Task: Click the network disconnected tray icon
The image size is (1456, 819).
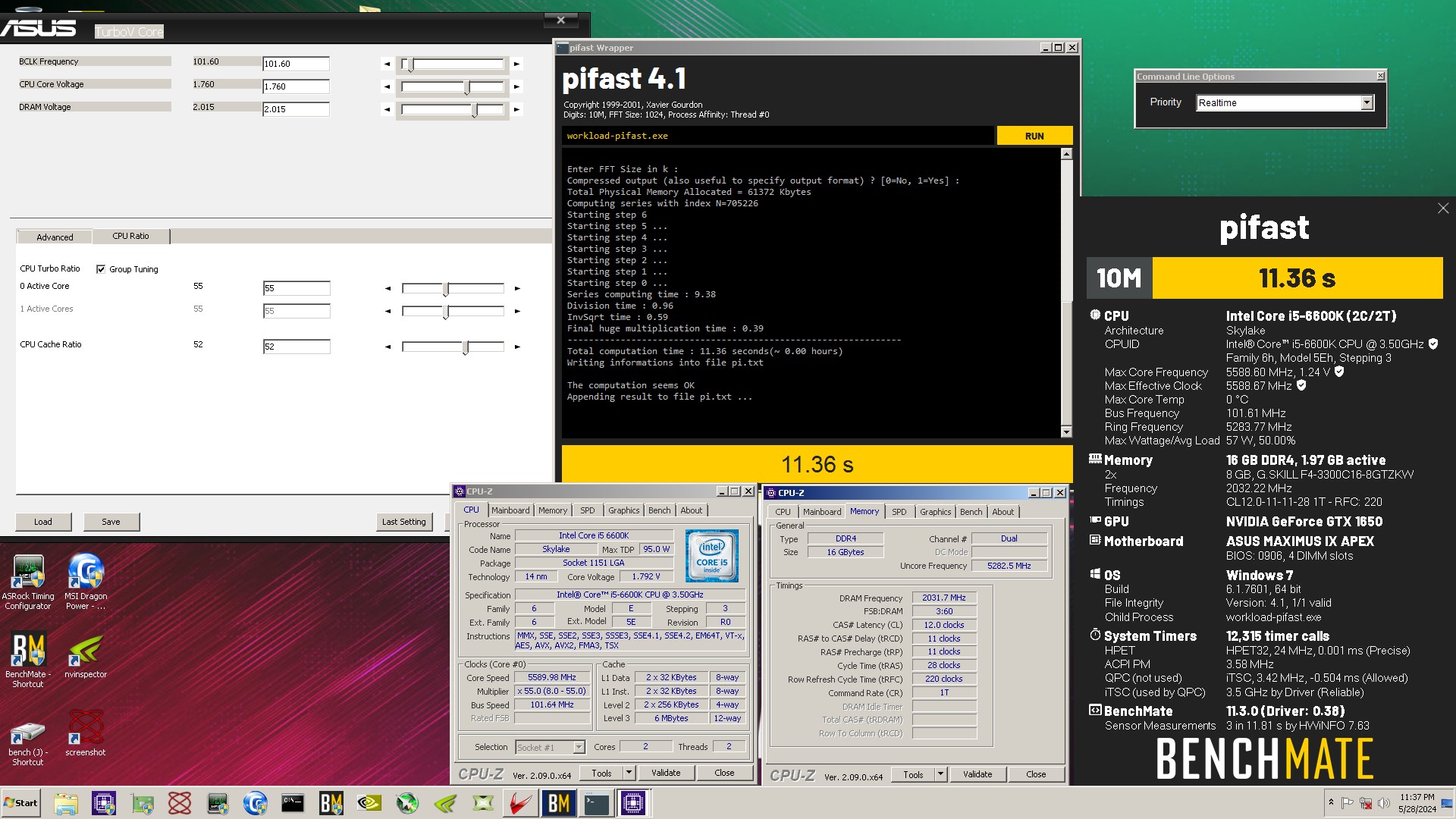Action: (1366, 803)
